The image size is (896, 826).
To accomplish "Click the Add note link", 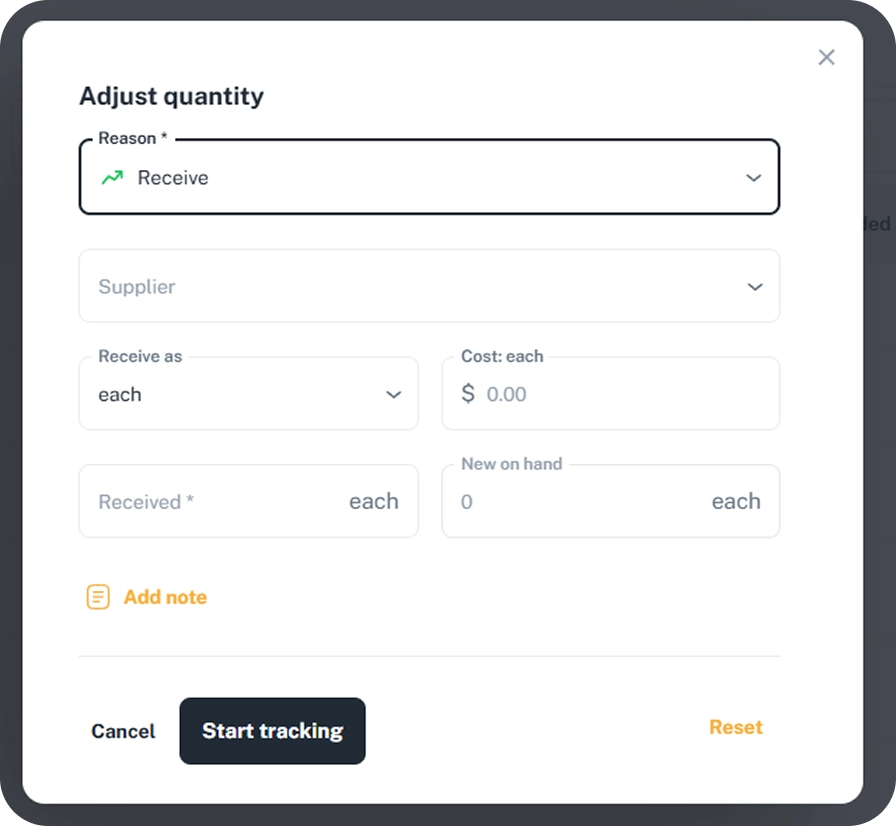I will [x=165, y=598].
